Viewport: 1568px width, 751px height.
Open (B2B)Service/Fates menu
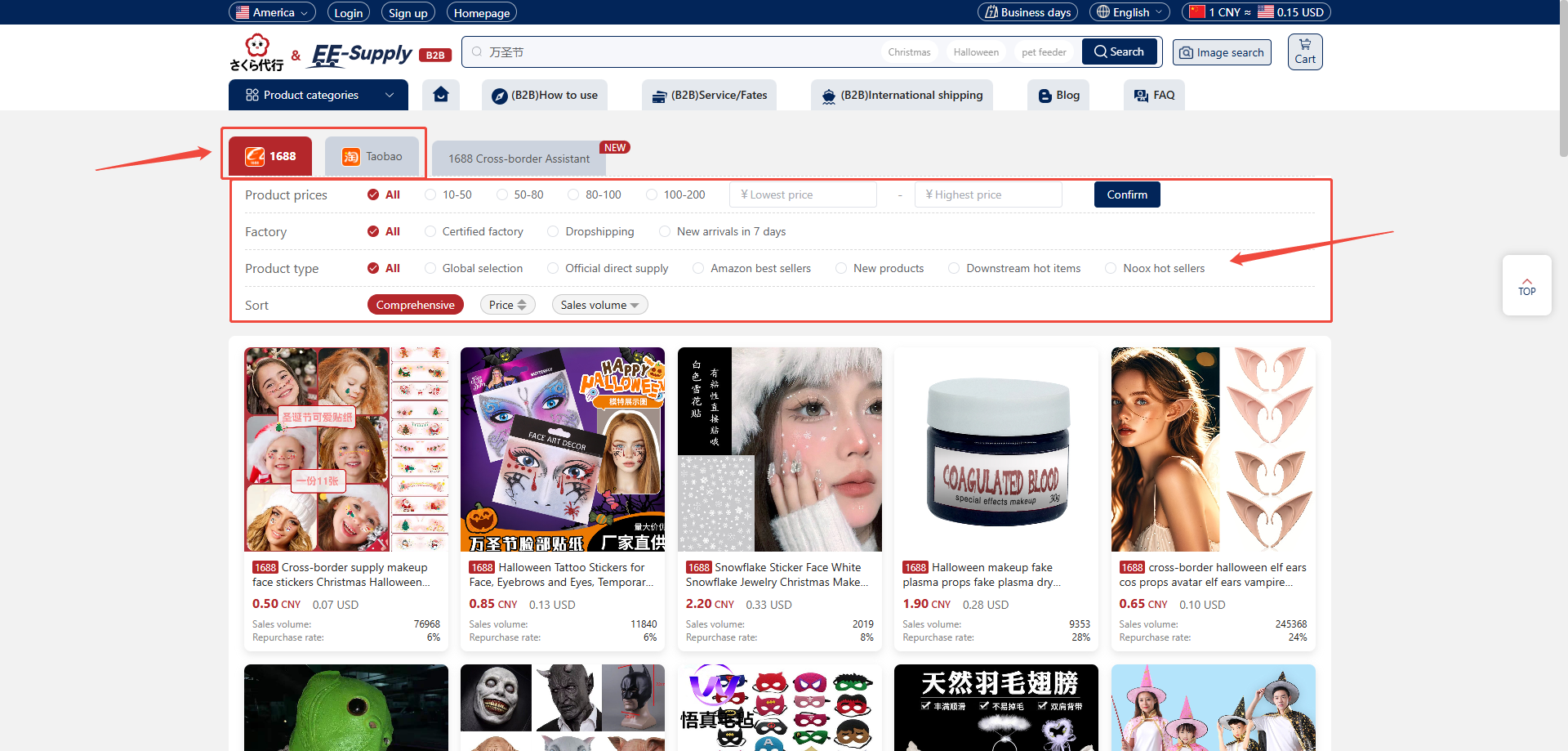[709, 95]
